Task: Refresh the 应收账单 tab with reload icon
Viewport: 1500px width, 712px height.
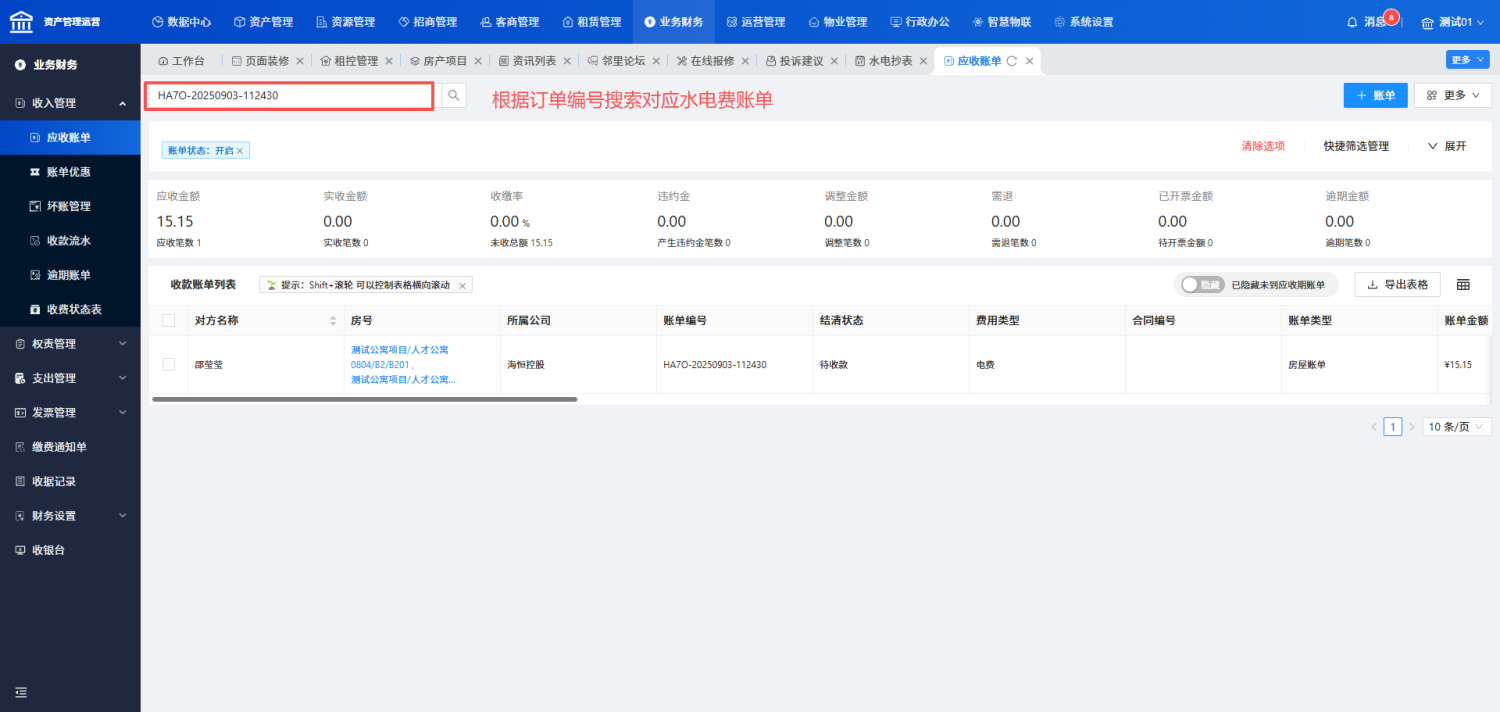Action: 1012,61
